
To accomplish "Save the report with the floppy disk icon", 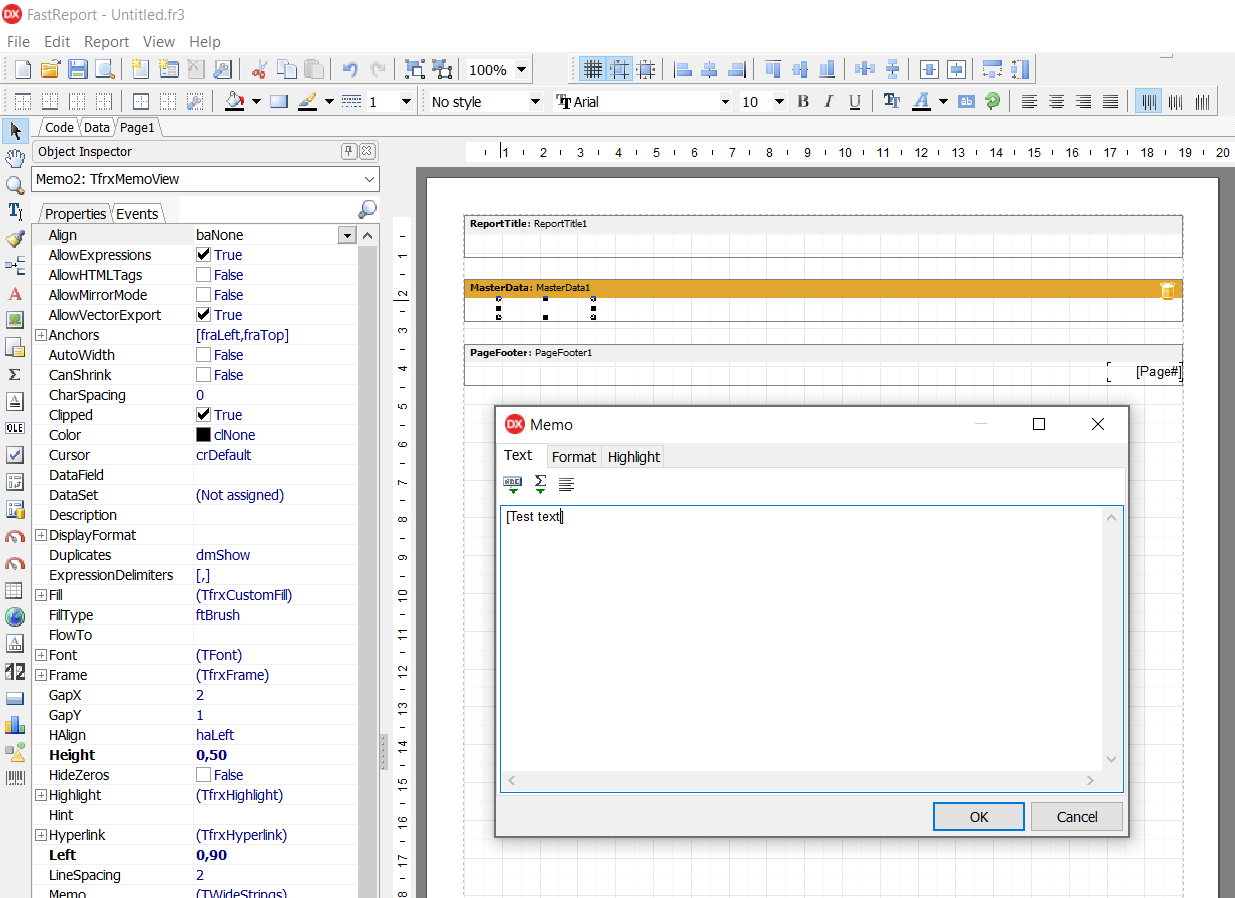I will click(77, 69).
